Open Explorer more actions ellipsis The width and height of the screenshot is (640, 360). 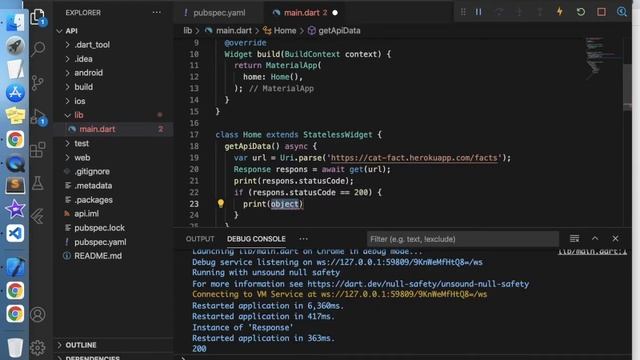(157, 13)
